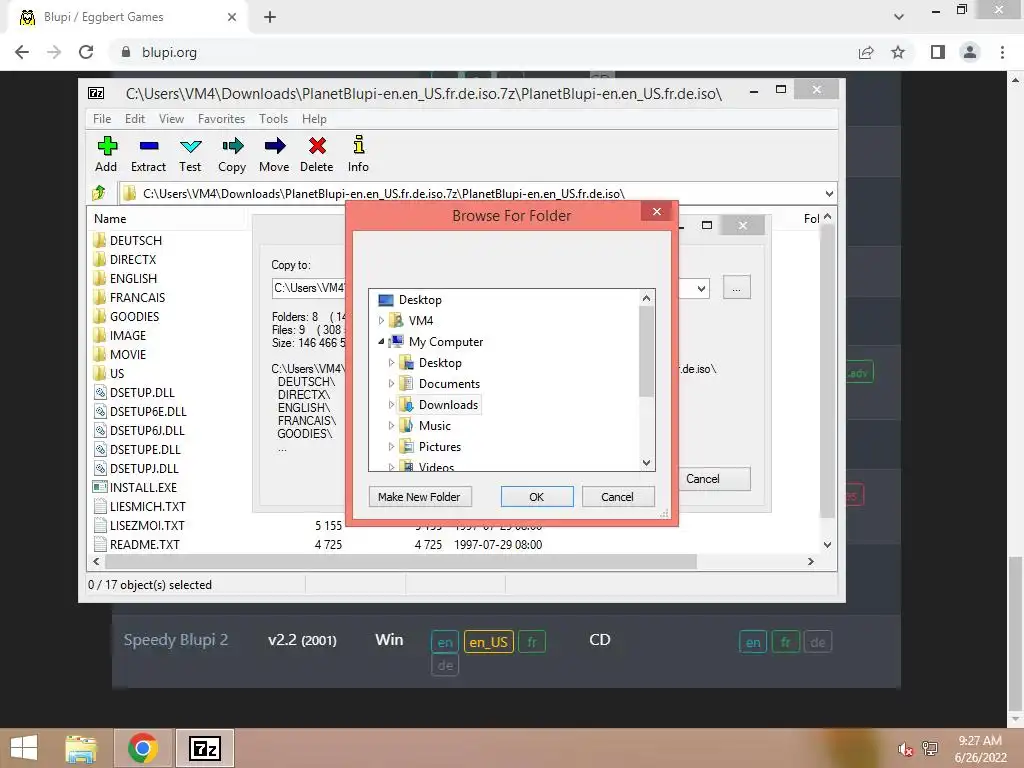
Task: Expand the Pictures tree node
Action: pyautogui.click(x=391, y=447)
